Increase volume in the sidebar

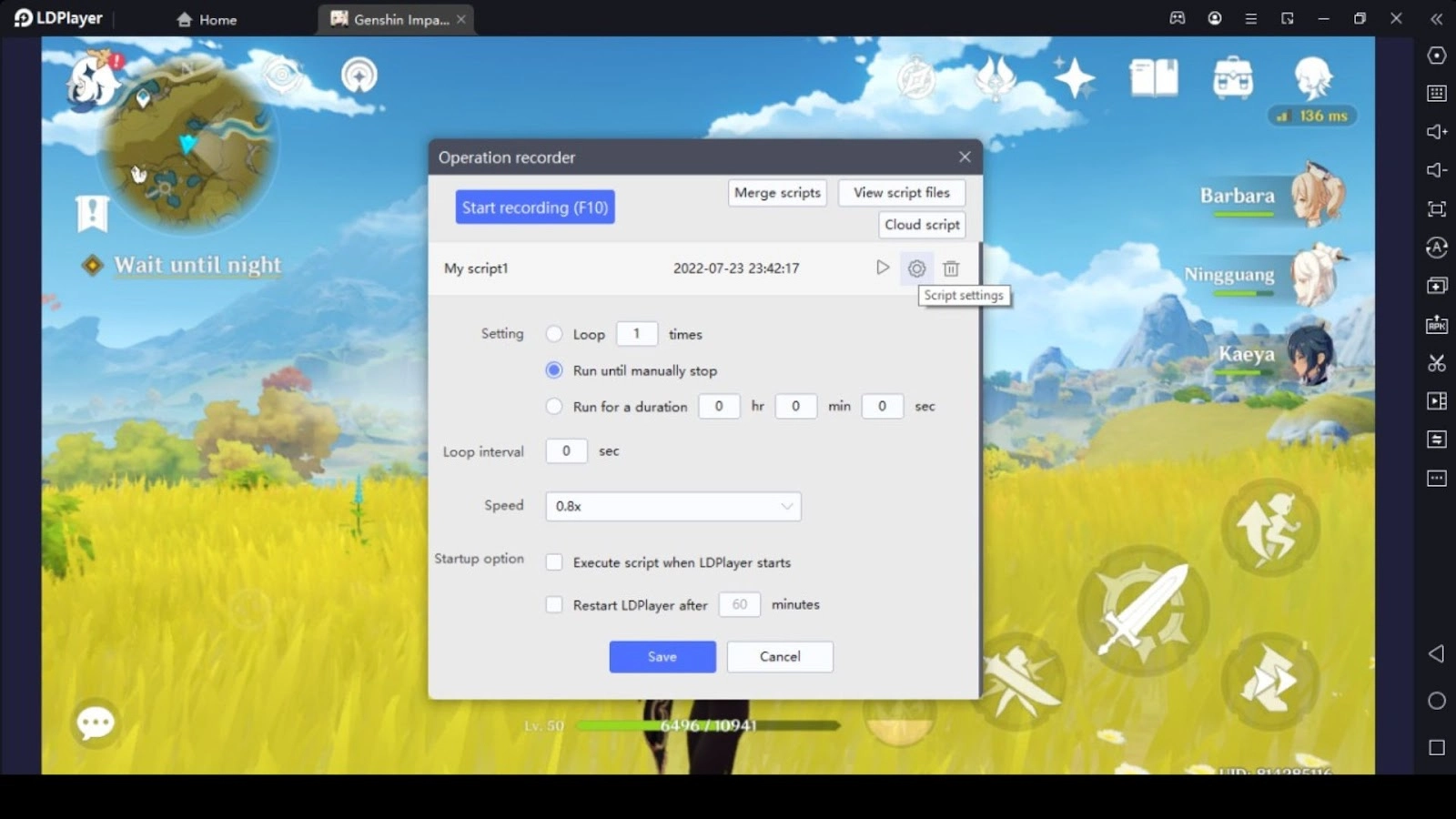click(1437, 132)
